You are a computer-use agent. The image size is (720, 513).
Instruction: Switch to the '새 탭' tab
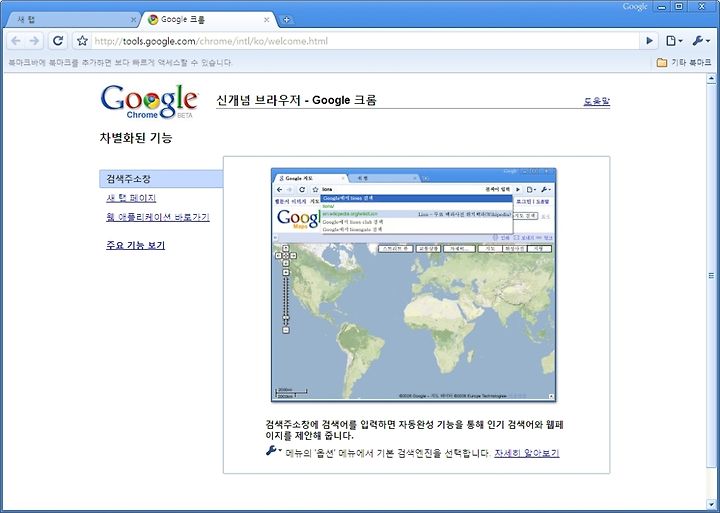pyautogui.click(x=71, y=20)
